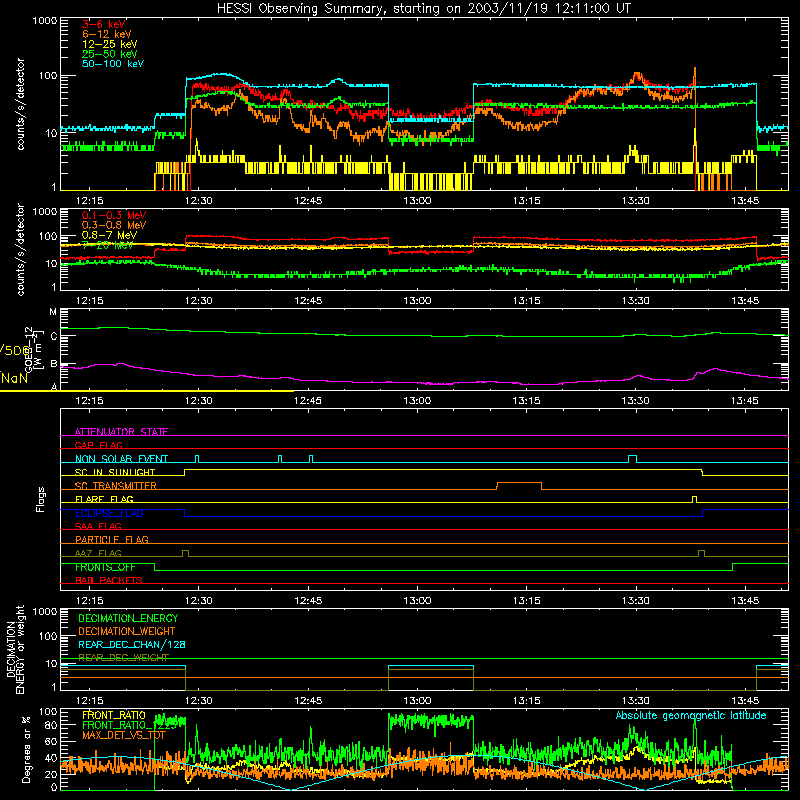The height and width of the screenshot is (800, 800).
Task: Click the NON_SOLAR_EVENT flag label
Action: click(x=121, y=459)
